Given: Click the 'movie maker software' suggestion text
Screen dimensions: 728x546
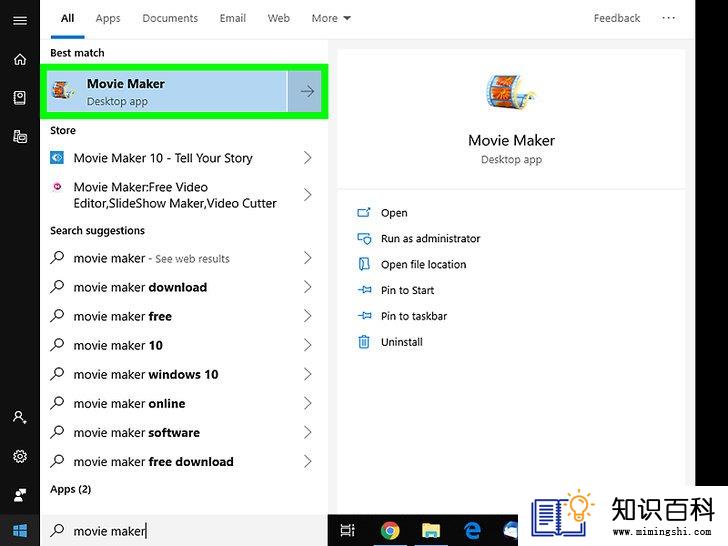Looking at the screenshot, I should tap(136, 433).
